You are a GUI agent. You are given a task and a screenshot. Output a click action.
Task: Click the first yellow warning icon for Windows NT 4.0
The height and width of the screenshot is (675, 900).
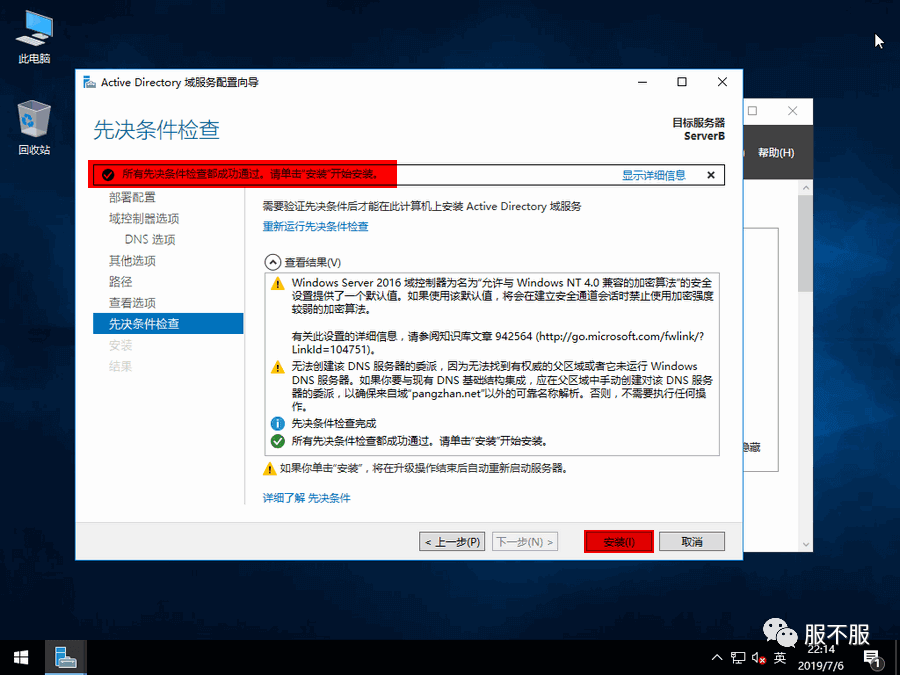click(x=278, y=284)
